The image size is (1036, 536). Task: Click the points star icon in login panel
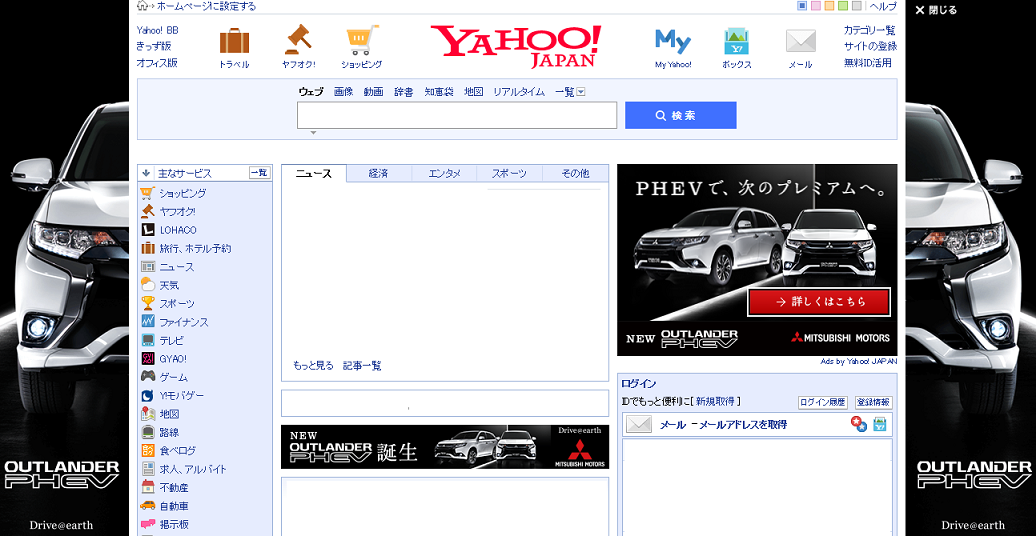pyautogui.click(x=858, y=424)
